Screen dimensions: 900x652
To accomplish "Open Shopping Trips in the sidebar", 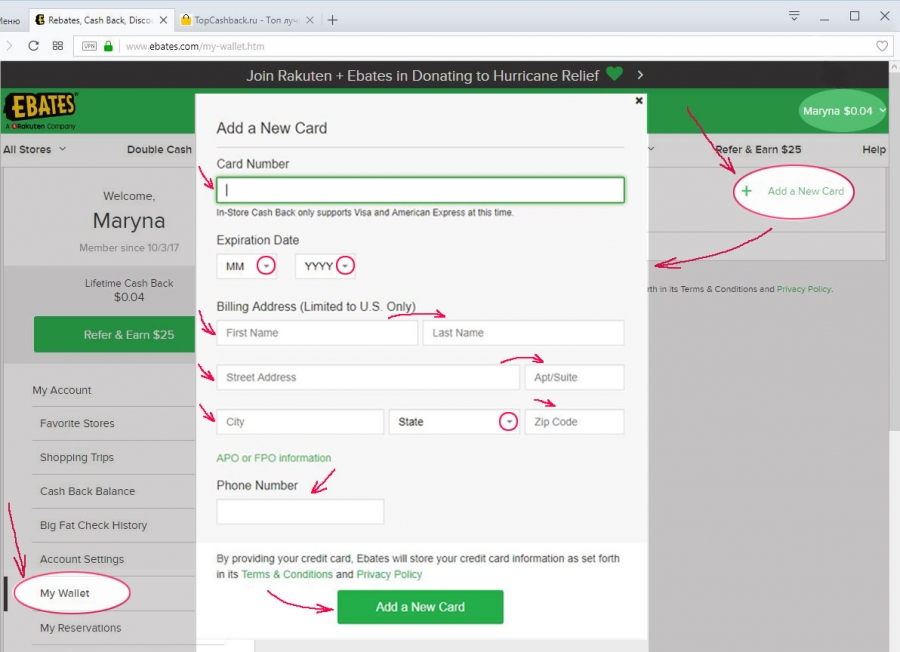I will [x=77, y=457].
